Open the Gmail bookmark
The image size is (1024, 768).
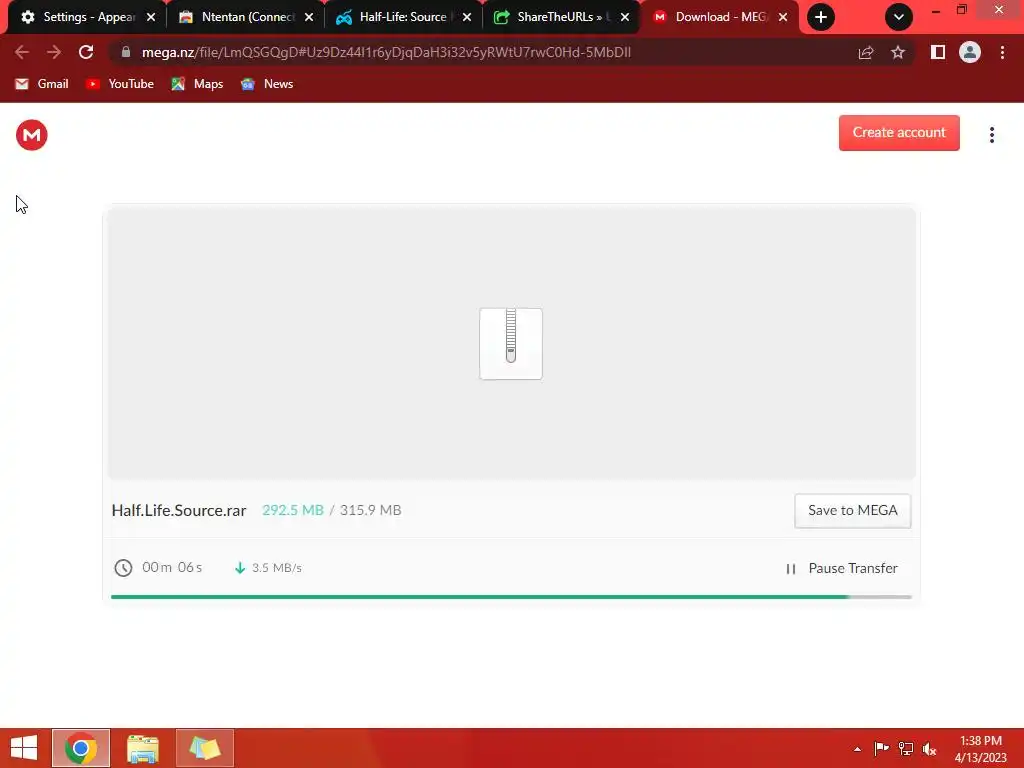42,84
